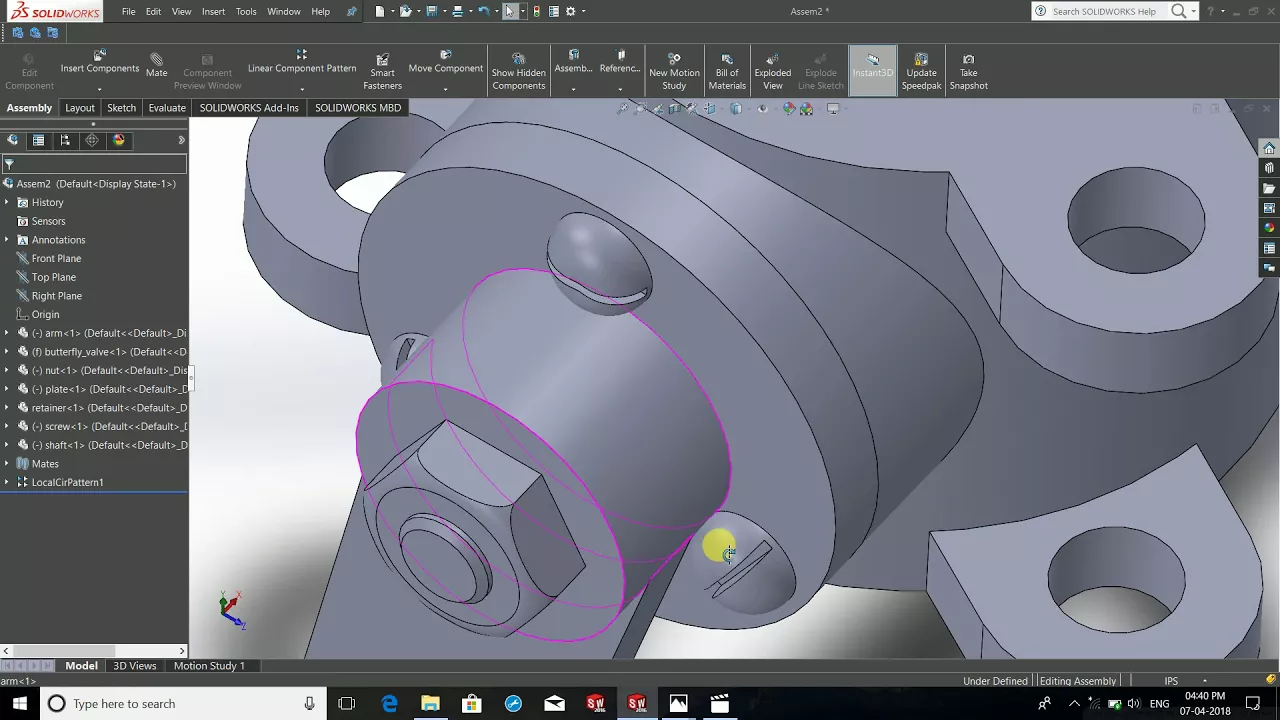Open the Options gear icon
Screen dimensions: 1280x720
coord(571,11)
